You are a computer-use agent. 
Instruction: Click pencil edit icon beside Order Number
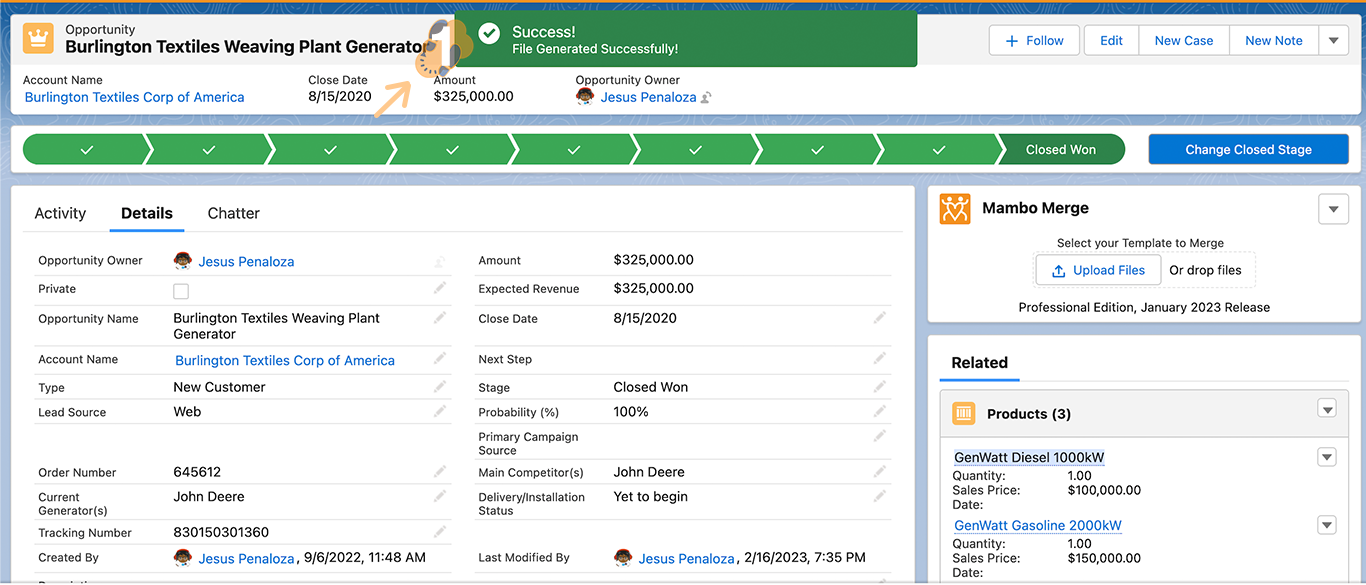tap(440, 471)
